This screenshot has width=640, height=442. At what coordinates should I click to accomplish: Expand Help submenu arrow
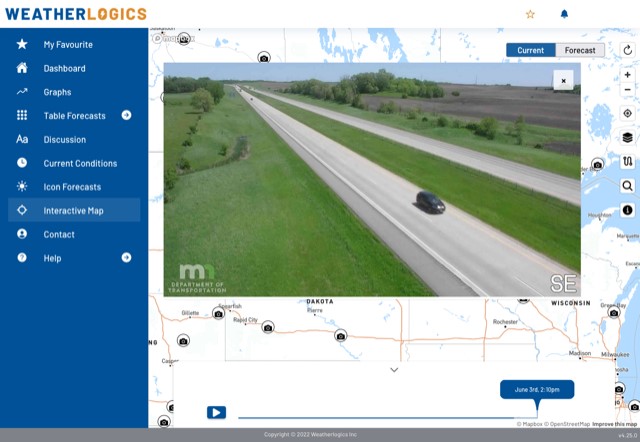[x=127, y=257]
